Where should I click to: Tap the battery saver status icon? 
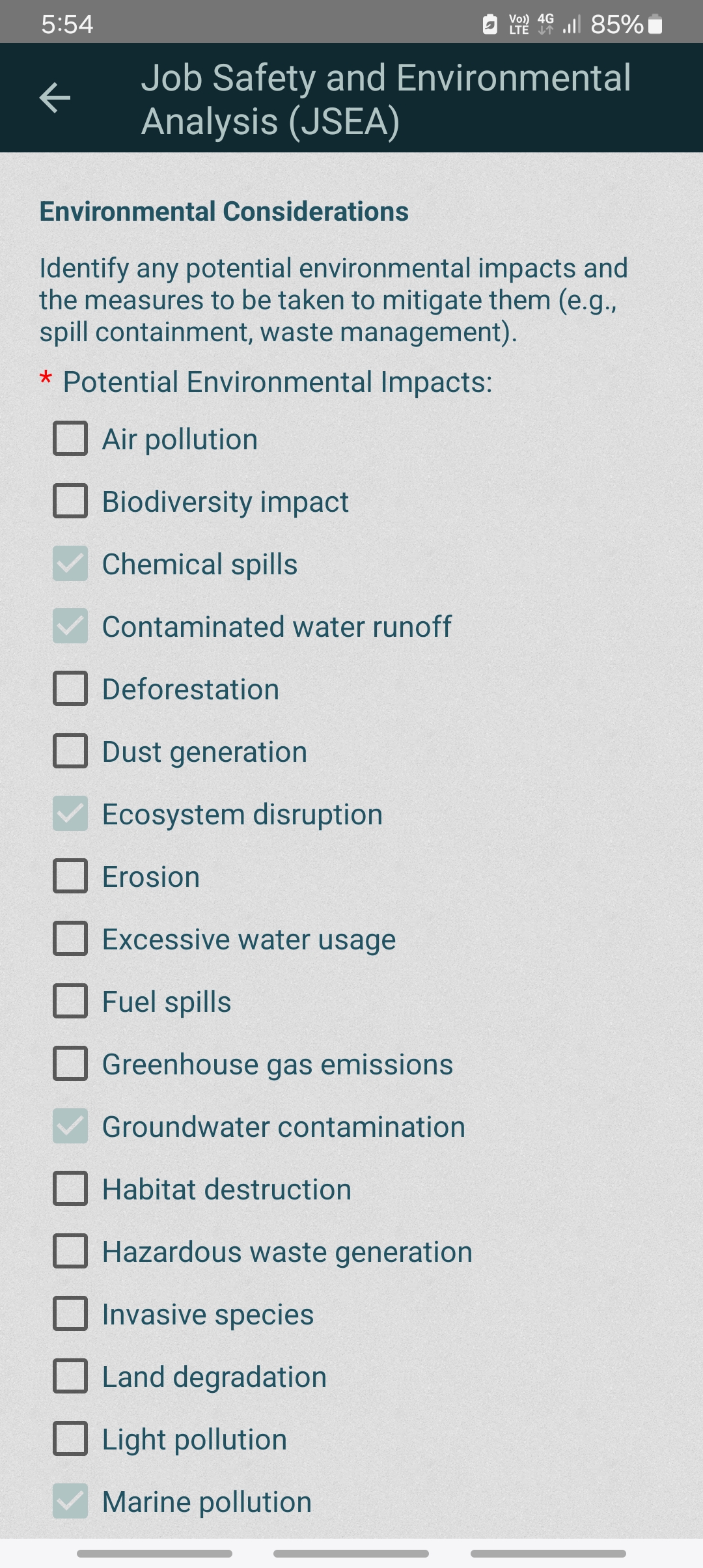tap(489, 25)
